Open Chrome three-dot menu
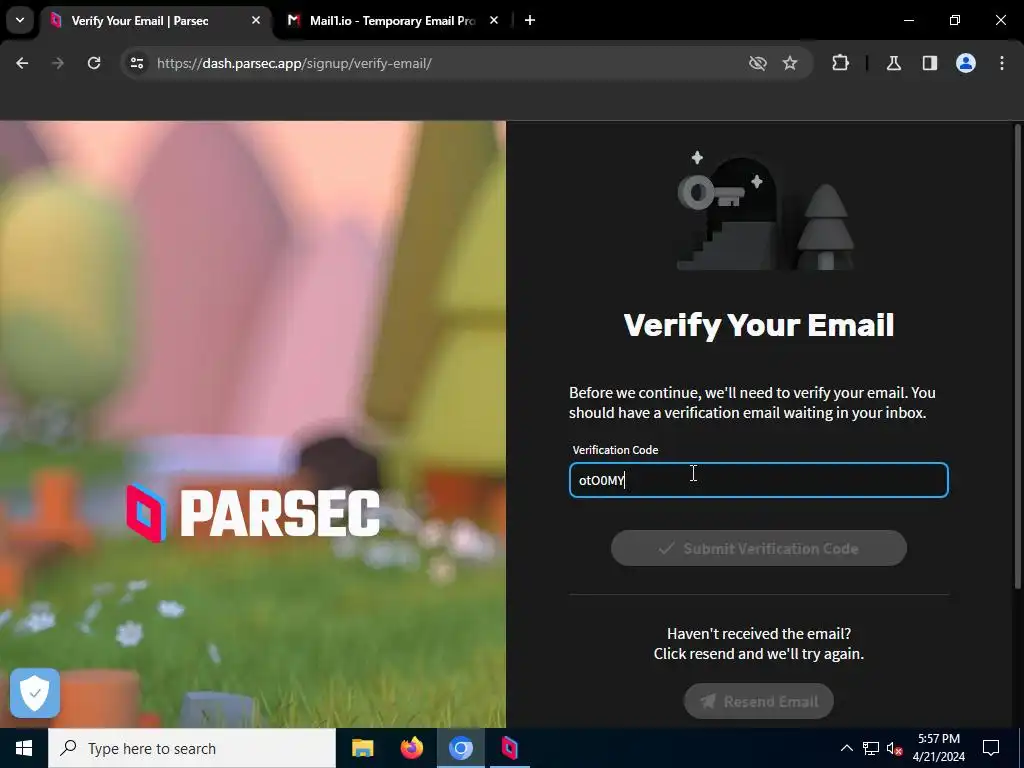Image resolution: width=1024 pixels, height=768 pixels. click(1002, 63)
